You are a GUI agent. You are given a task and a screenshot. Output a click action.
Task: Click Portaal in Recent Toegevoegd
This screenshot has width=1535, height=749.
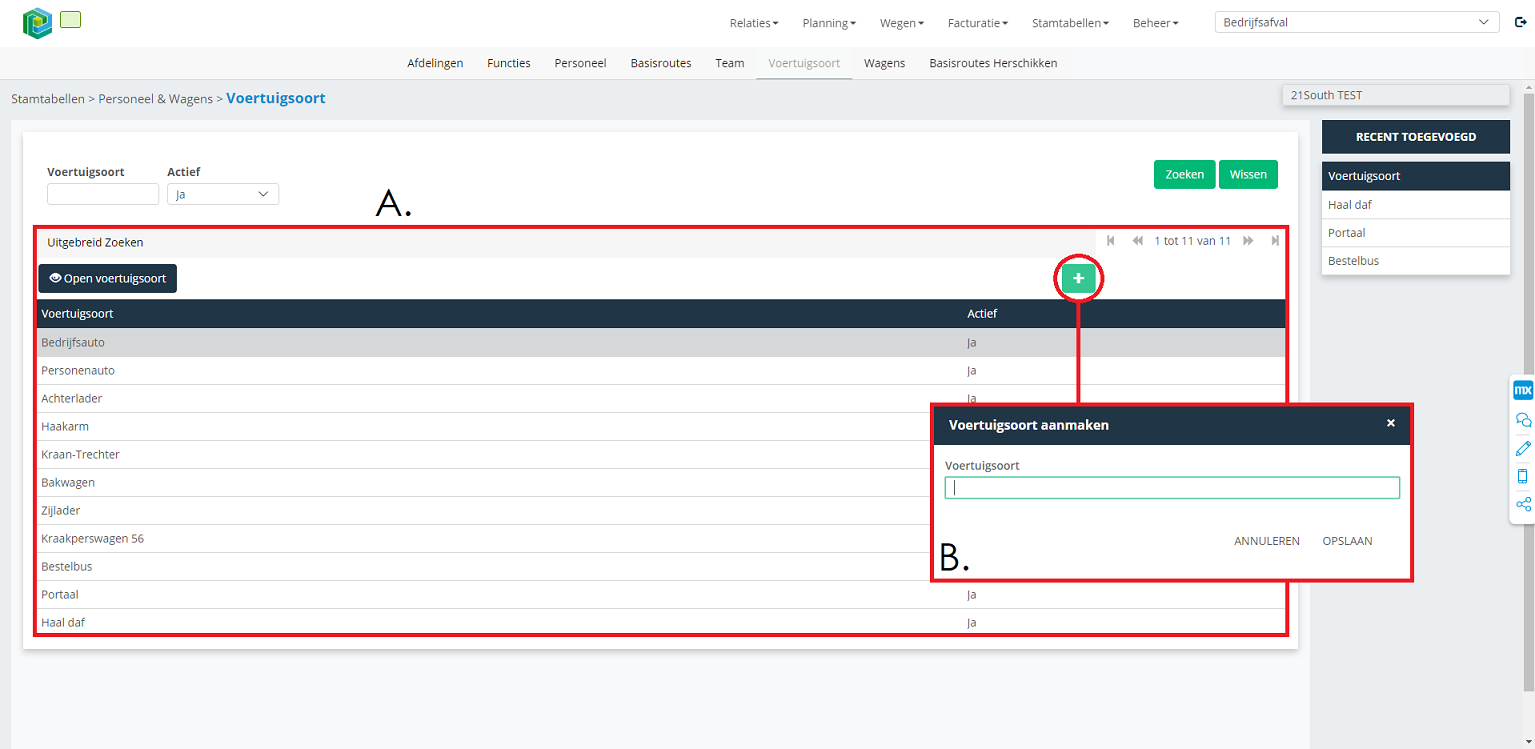1415,232
